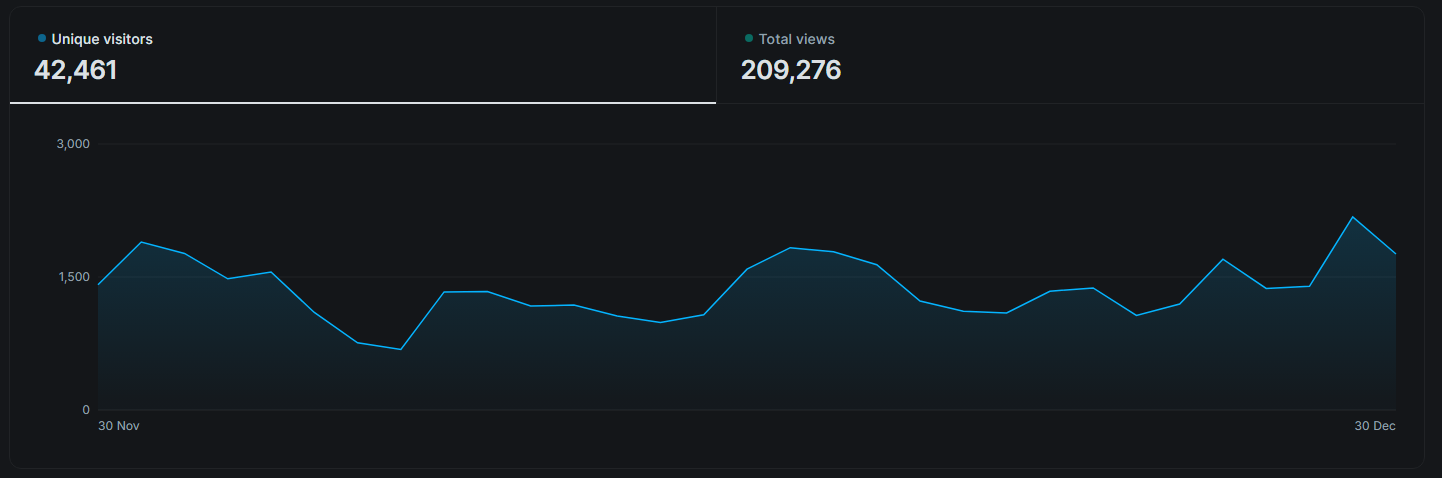Click the 209,276 total views count
This screenshot has height=478, width=1442.
click(790, 70)
